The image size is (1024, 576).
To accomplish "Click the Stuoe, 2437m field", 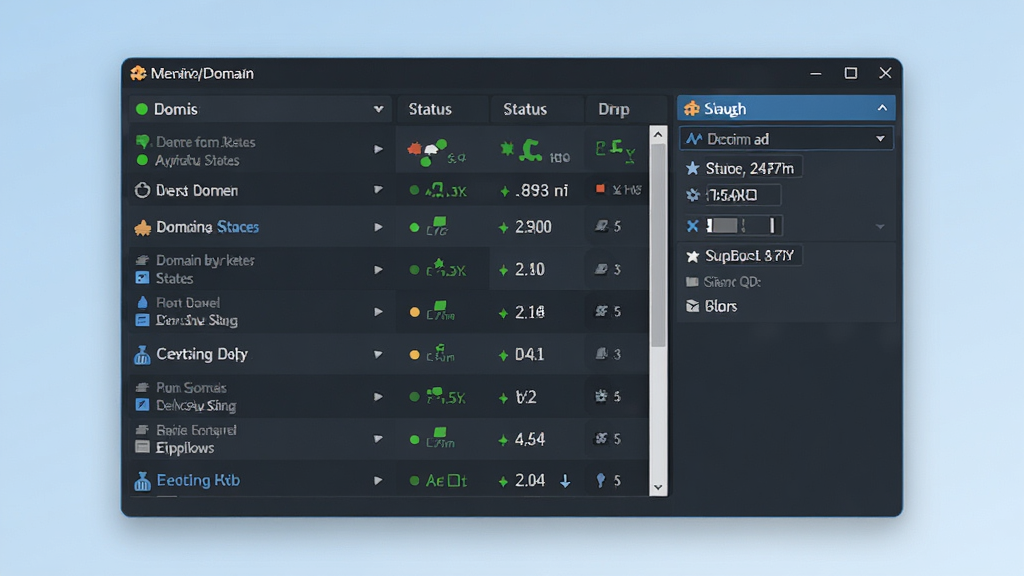I will point(752,168).
